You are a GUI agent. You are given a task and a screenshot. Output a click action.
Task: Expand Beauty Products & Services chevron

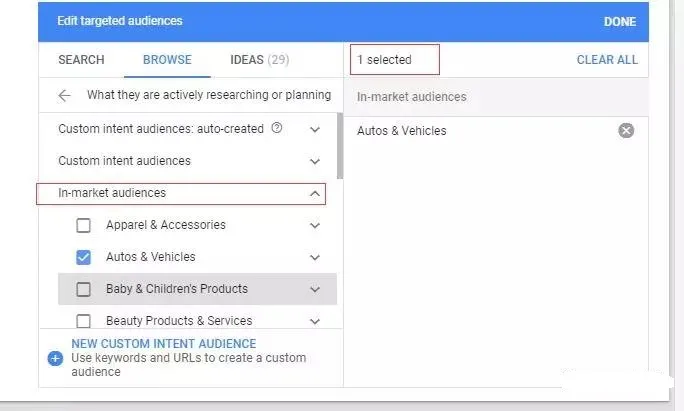pyautogui.click(x=315, y=322)
